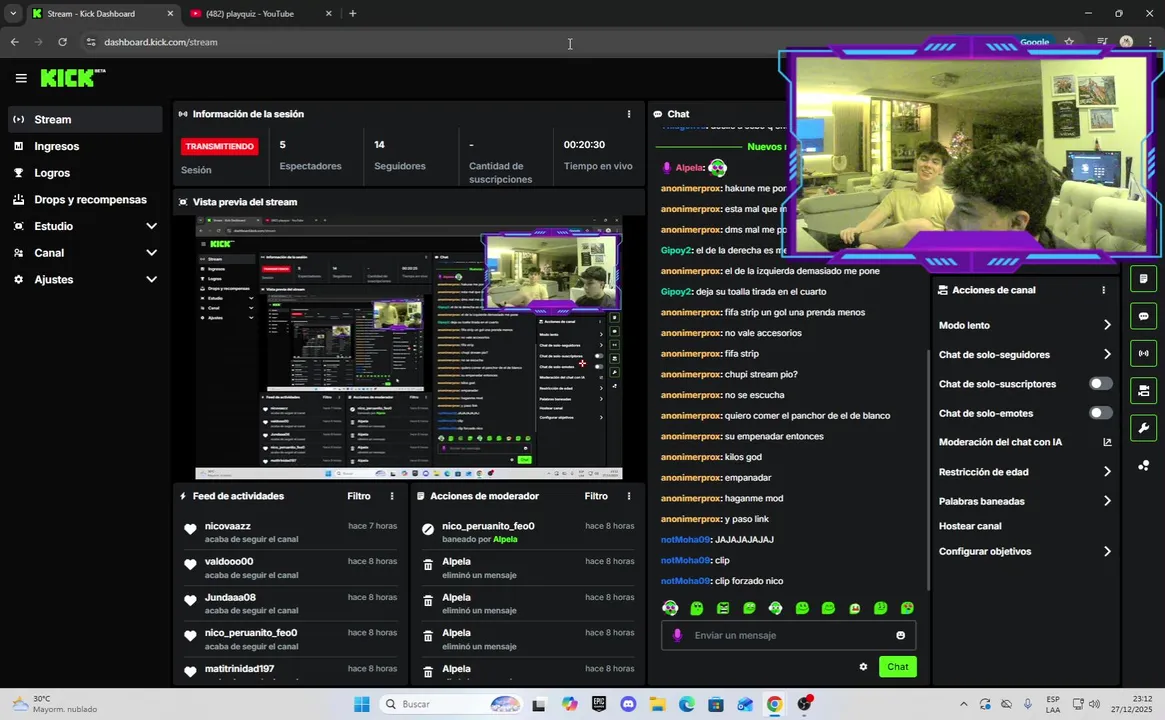This screenshot has width=1165, height=720.
Task: Send message with green Chat button
Action: [x=898, y=667]
